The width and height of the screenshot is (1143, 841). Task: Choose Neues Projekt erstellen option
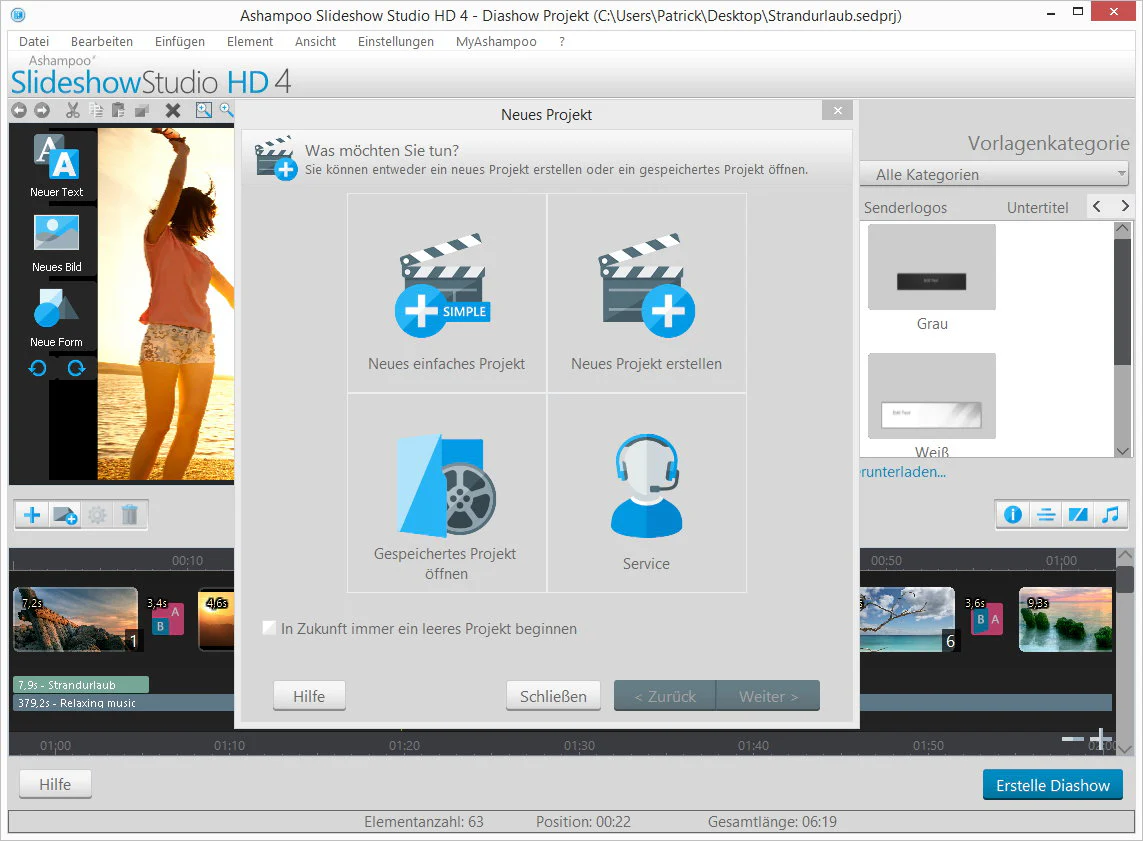pyautogui.click(x=647, y=293)
